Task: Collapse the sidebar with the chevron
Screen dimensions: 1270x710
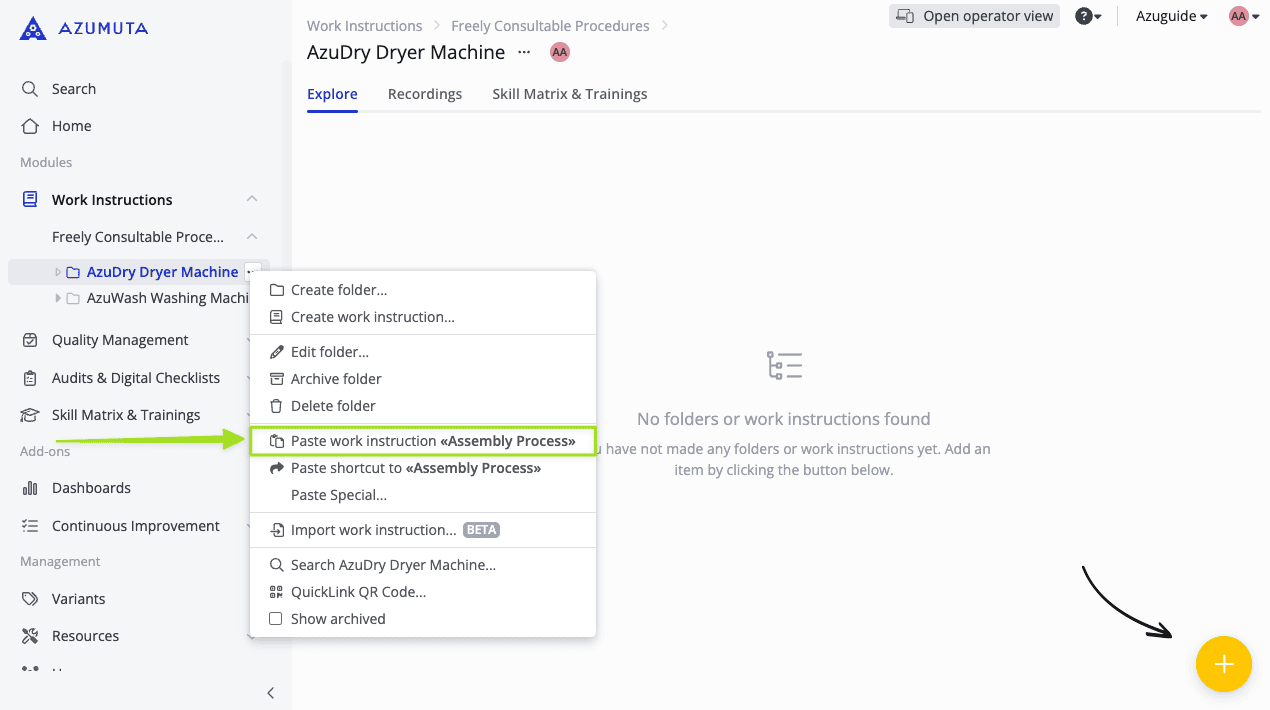Action: (270, 693)
